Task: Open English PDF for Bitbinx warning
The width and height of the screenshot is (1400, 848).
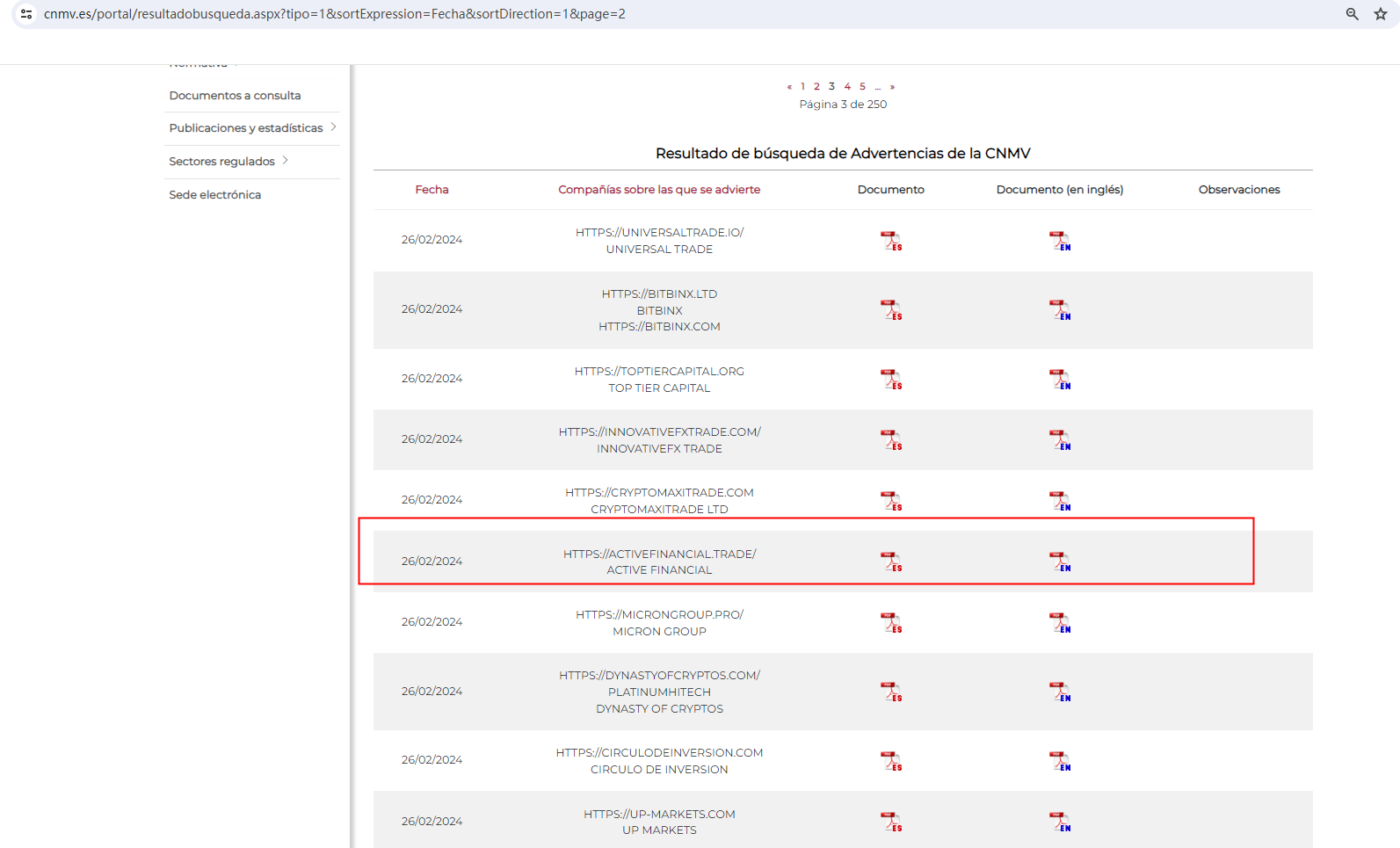Action: point(1059,310)
